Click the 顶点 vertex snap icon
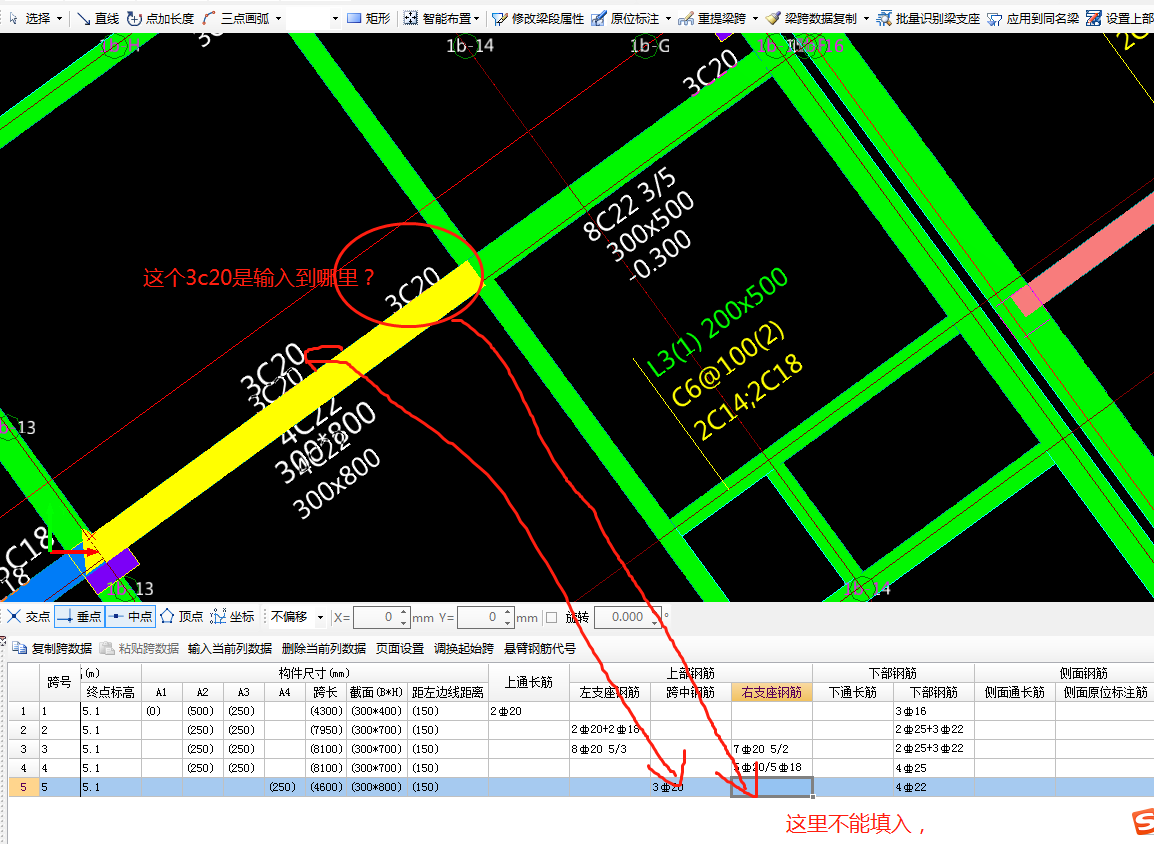 tap(167, 617)
